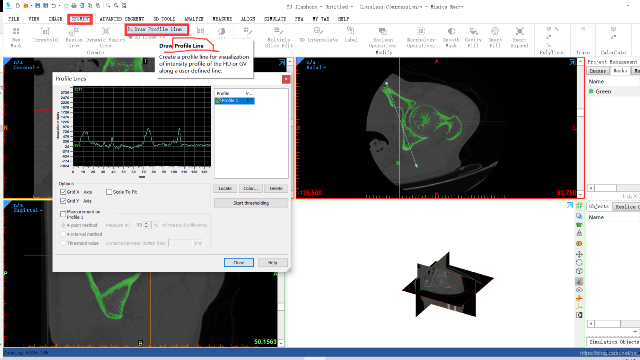The width and height of the screenshot is (640, 360).
Task: Activate the Region Grow tool
Action: [x=74, y=37]
